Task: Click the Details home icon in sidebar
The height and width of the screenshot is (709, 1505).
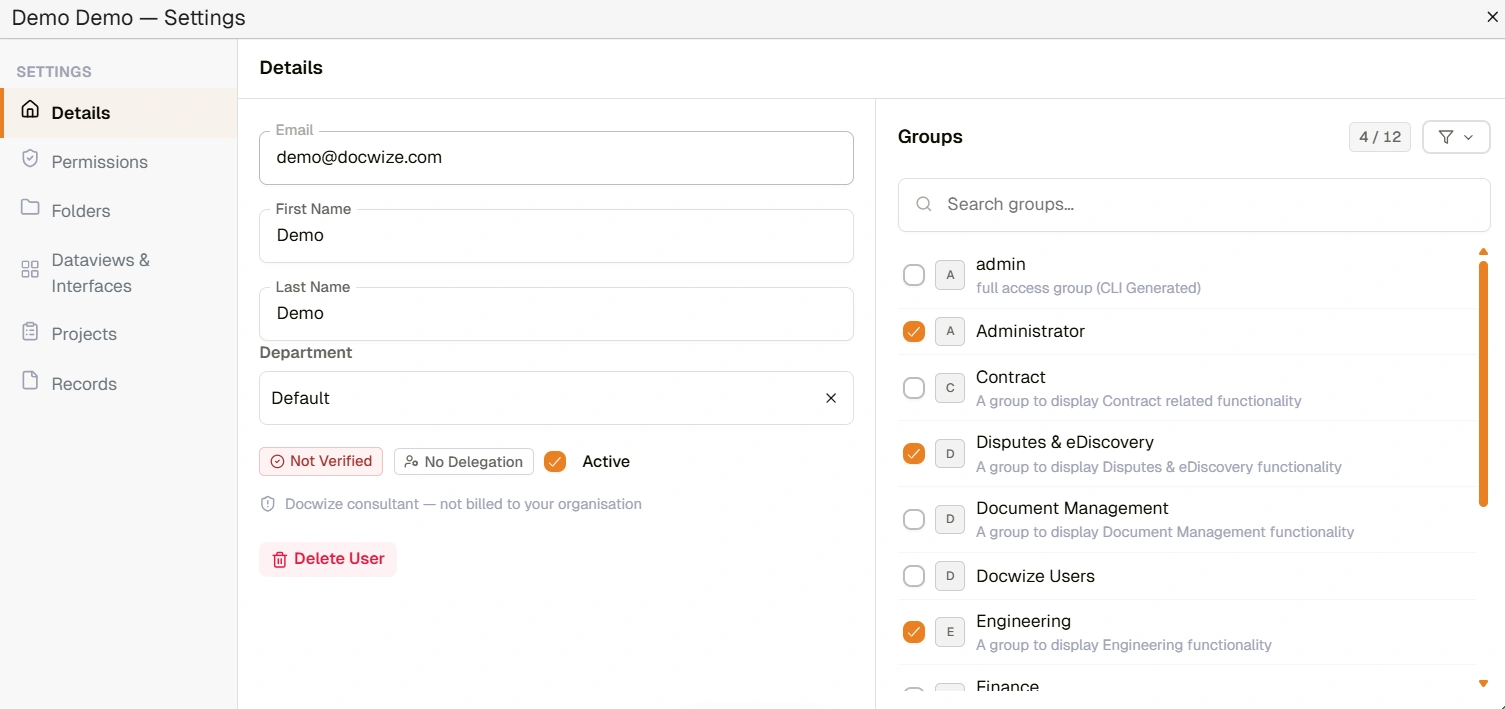Action: [x=30, y=110]
